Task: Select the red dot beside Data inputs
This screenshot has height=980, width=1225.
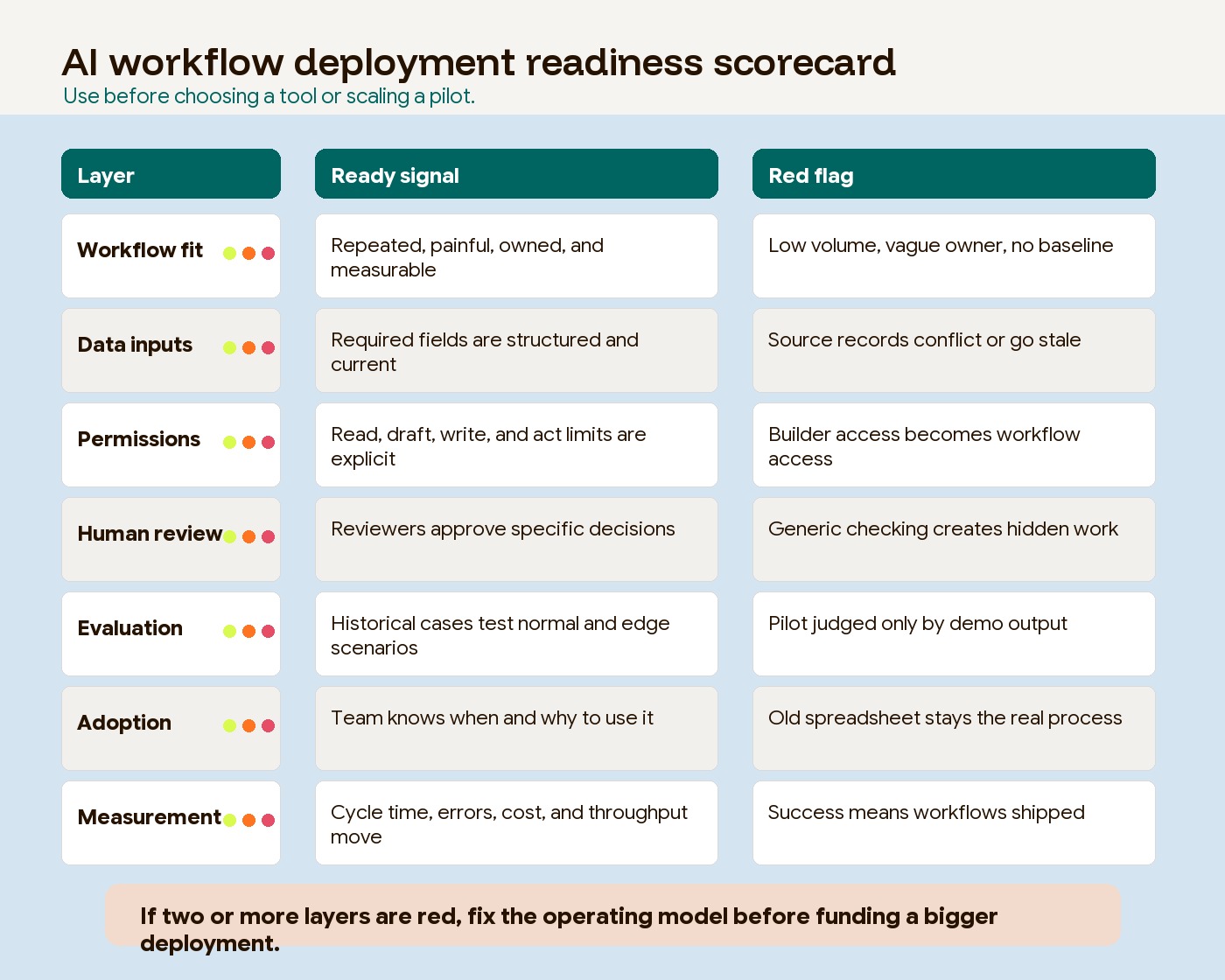Action: click(268, 347)
